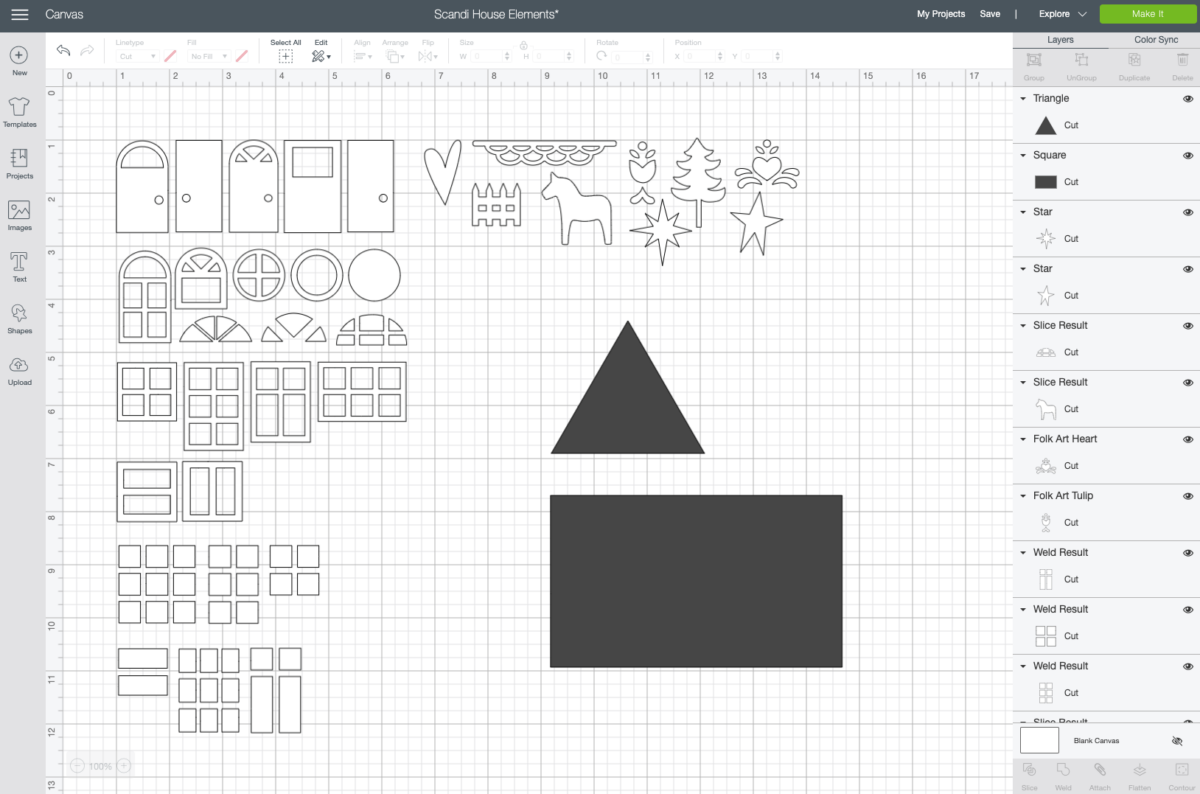
Task: Click the Linetype color swatch
Action: (170, 57)
